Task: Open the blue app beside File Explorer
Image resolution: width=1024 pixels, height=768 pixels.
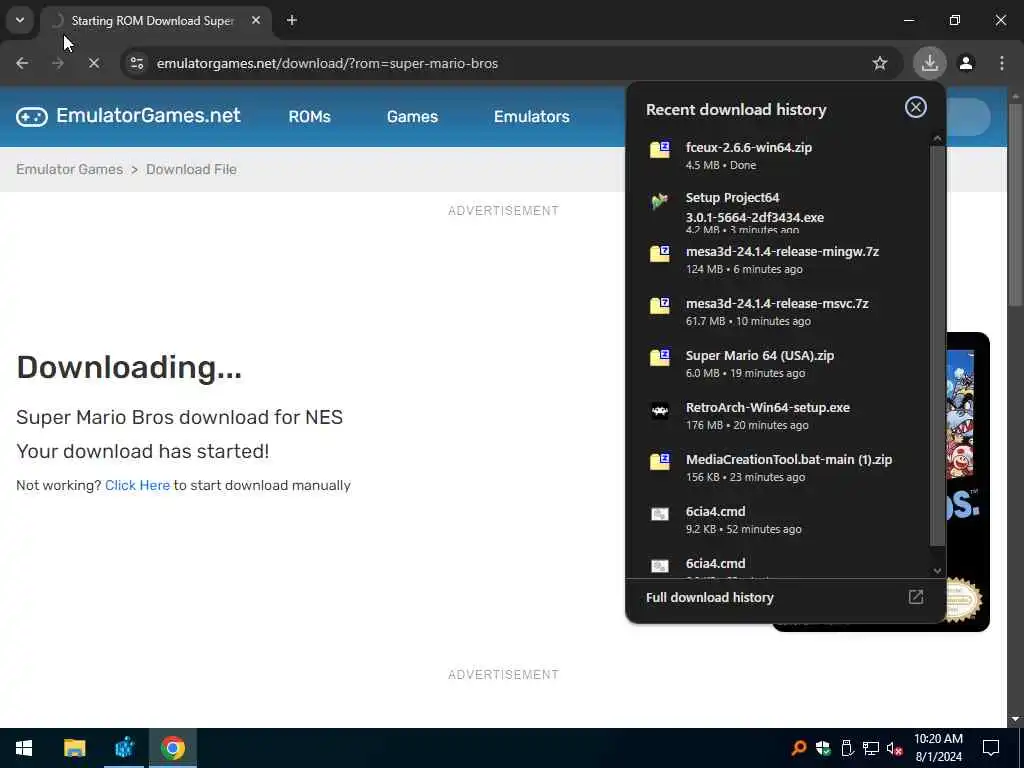Action: click(x=124, y=748)
